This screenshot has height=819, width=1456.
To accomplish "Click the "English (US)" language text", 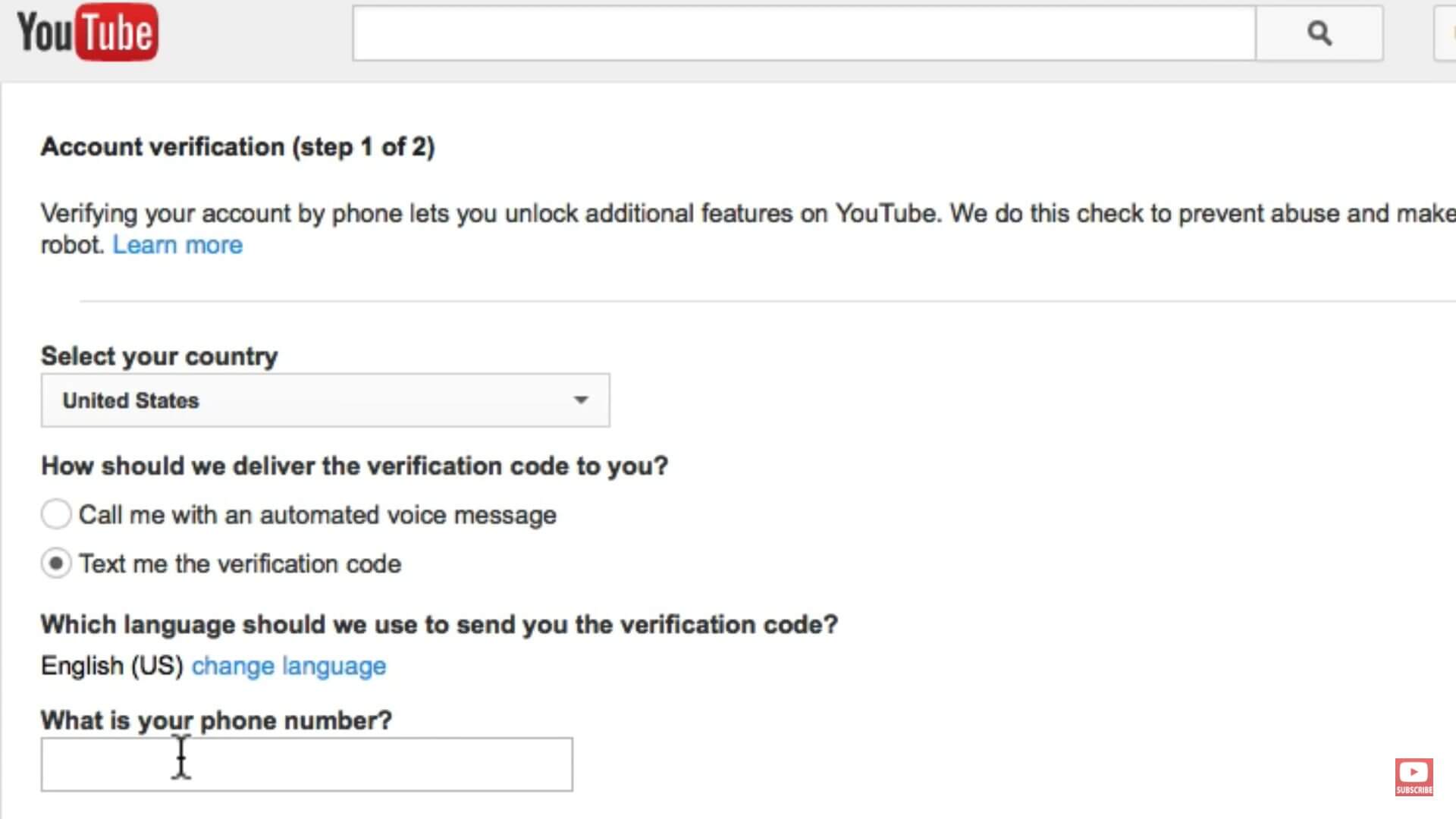I will click(x=111, y=666).
